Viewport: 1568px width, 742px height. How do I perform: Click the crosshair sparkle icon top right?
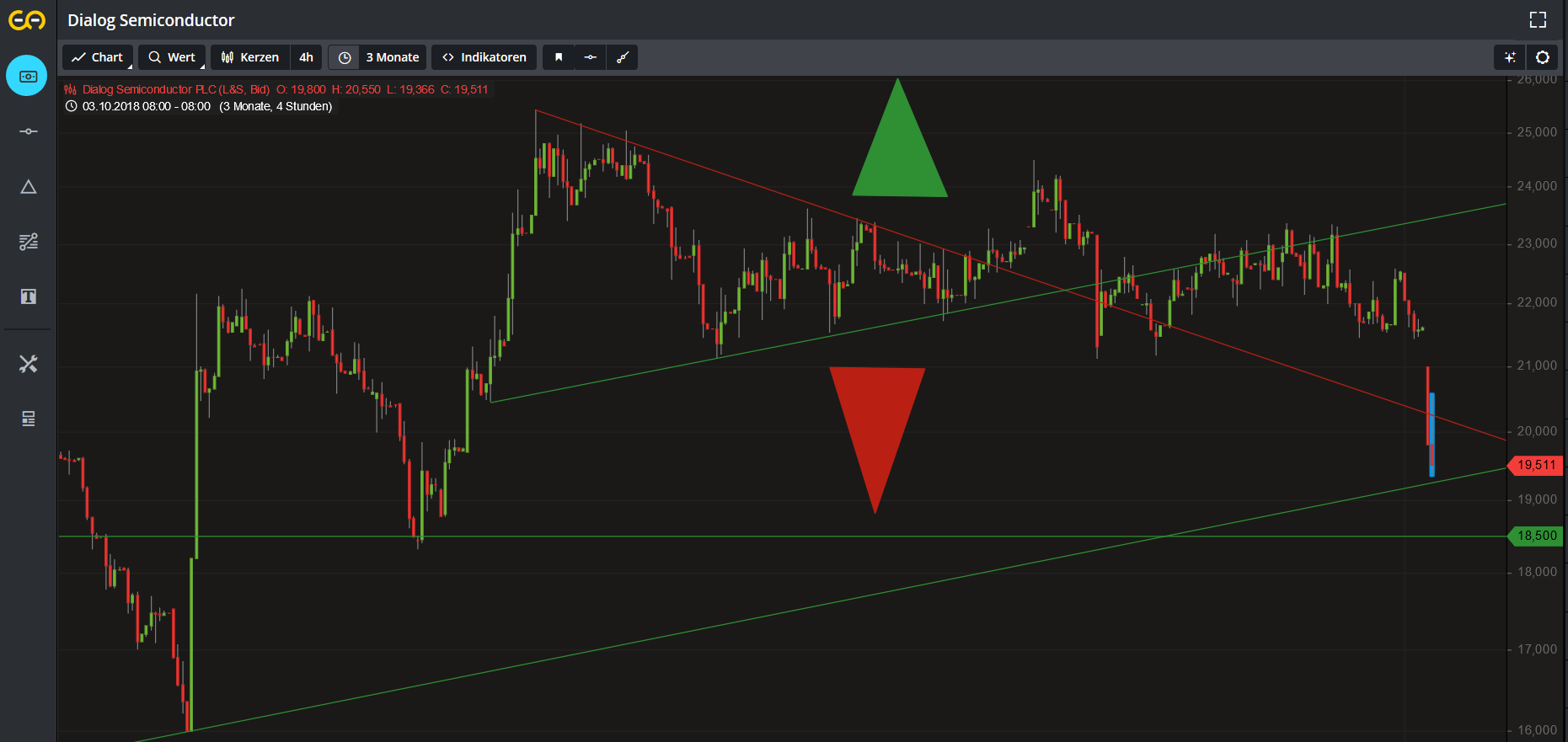pyautogui.click(x=1510, y=57)
